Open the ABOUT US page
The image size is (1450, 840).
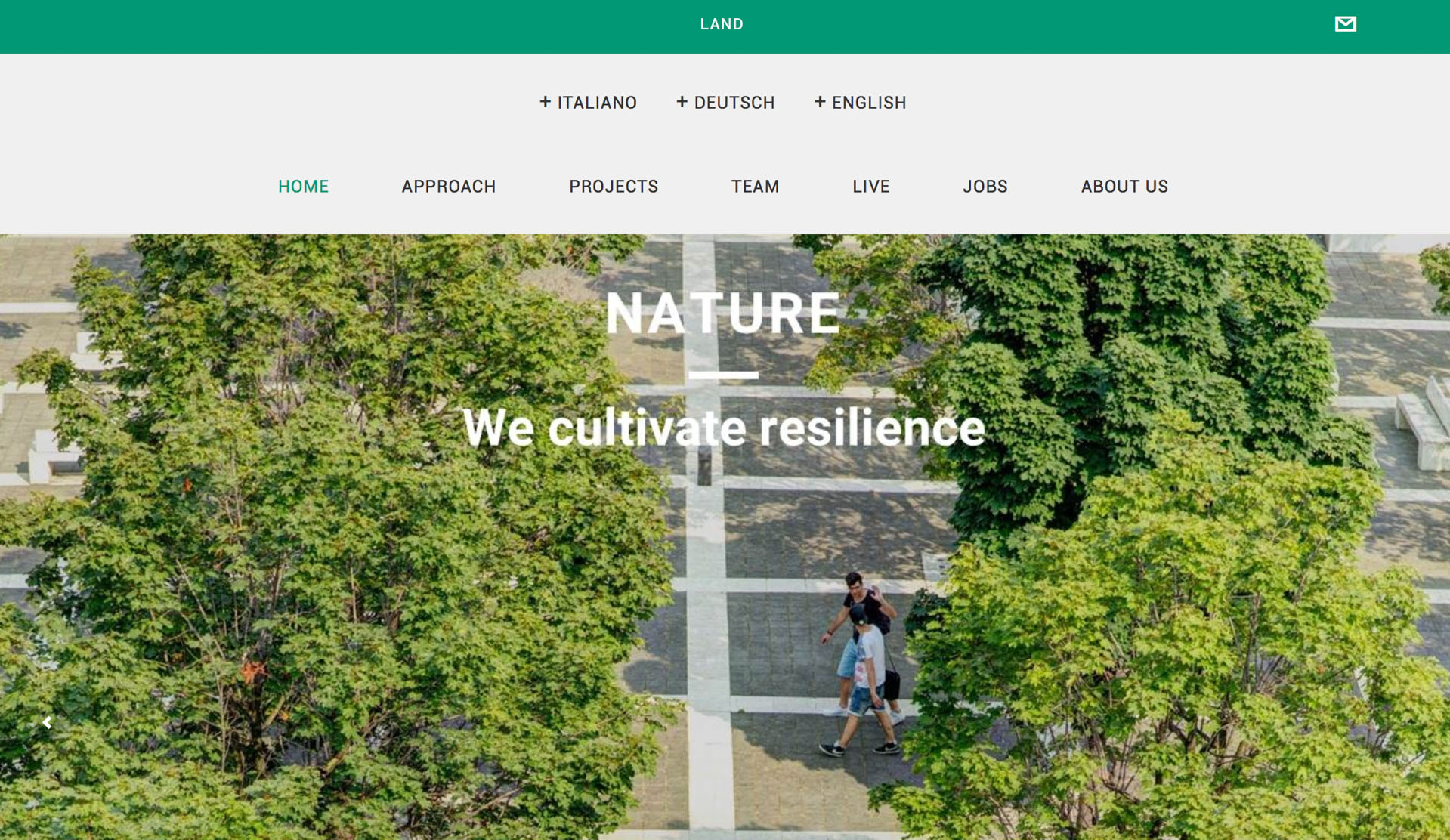click(x=1124, y=187)
